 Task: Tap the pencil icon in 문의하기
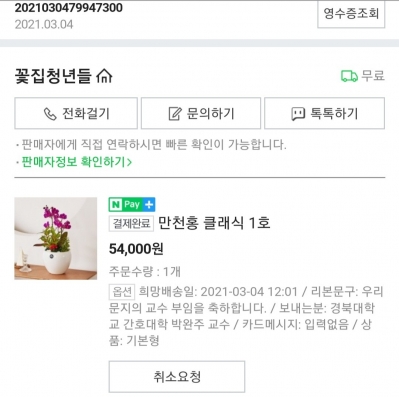tap(175, 114)
